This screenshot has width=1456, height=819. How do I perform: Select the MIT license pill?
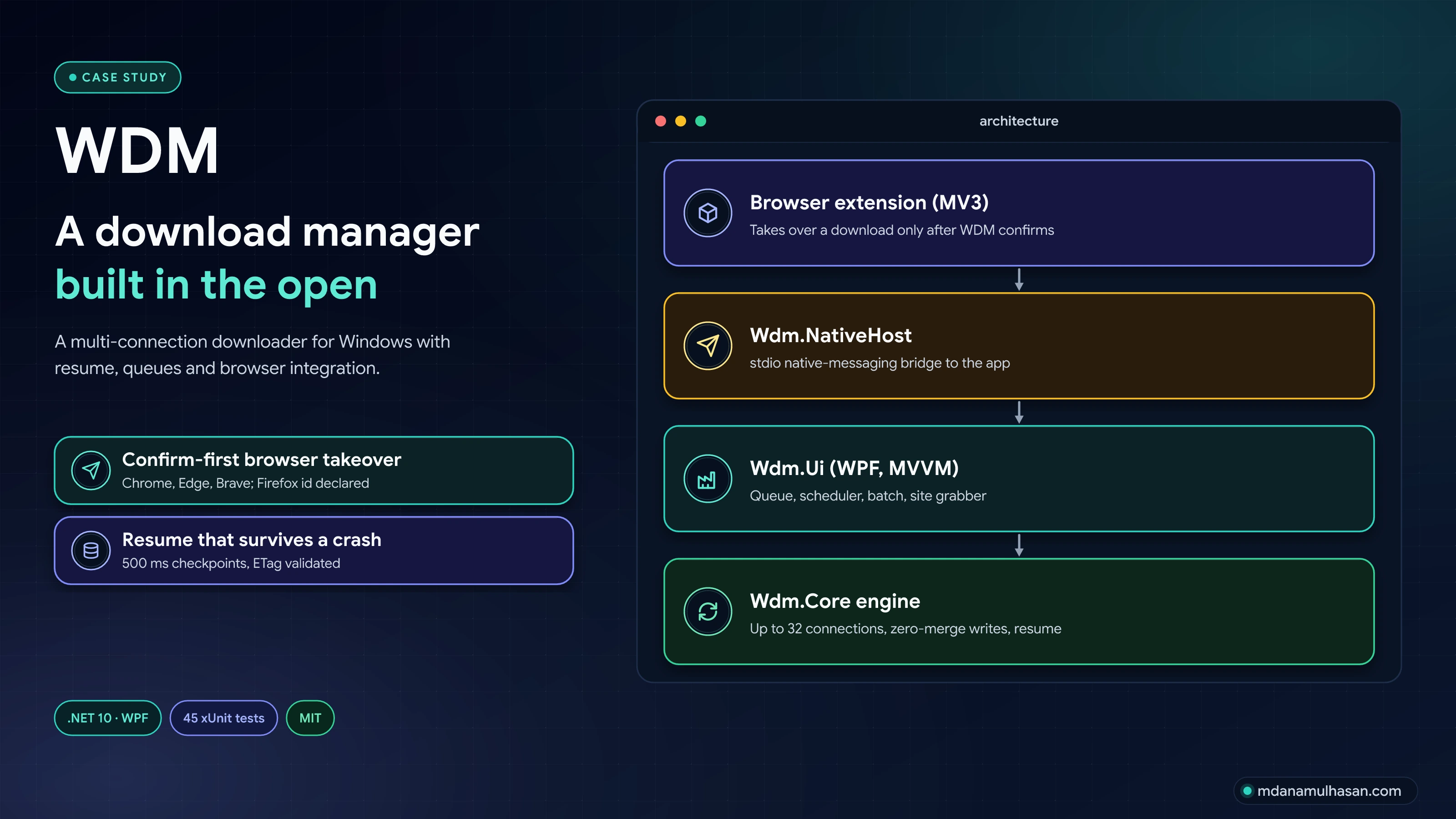click(310, 718)
